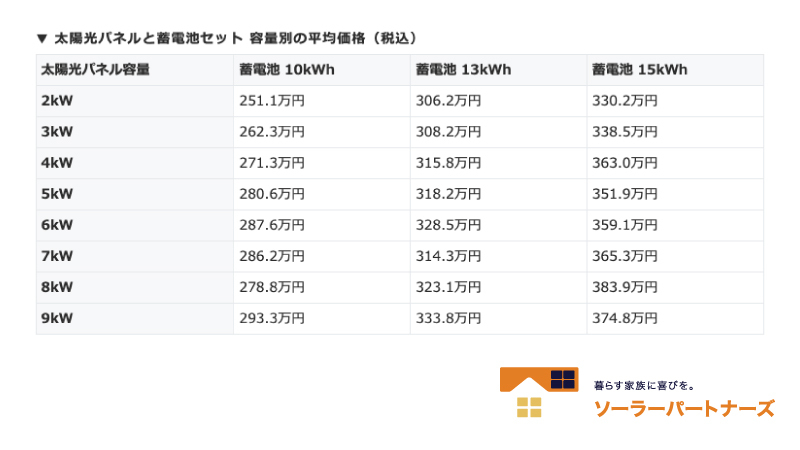Click the Solar Partners house logo icon

[x=539, y=392]
